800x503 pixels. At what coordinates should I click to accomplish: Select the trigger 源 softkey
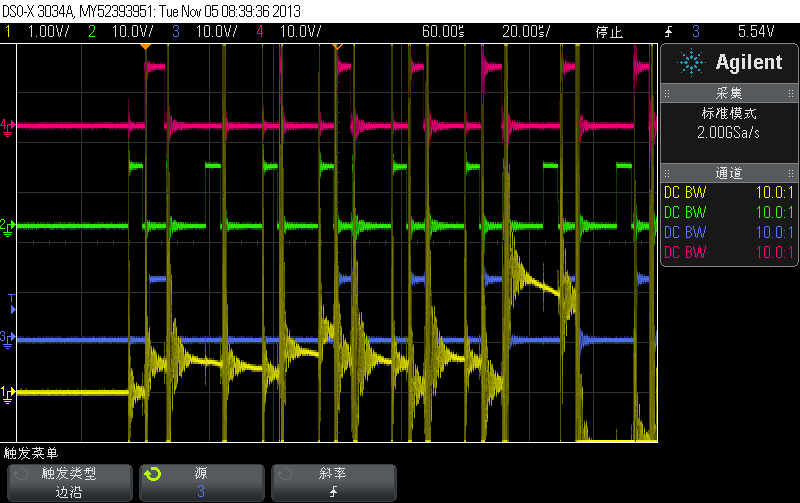(x=202, y=483)
